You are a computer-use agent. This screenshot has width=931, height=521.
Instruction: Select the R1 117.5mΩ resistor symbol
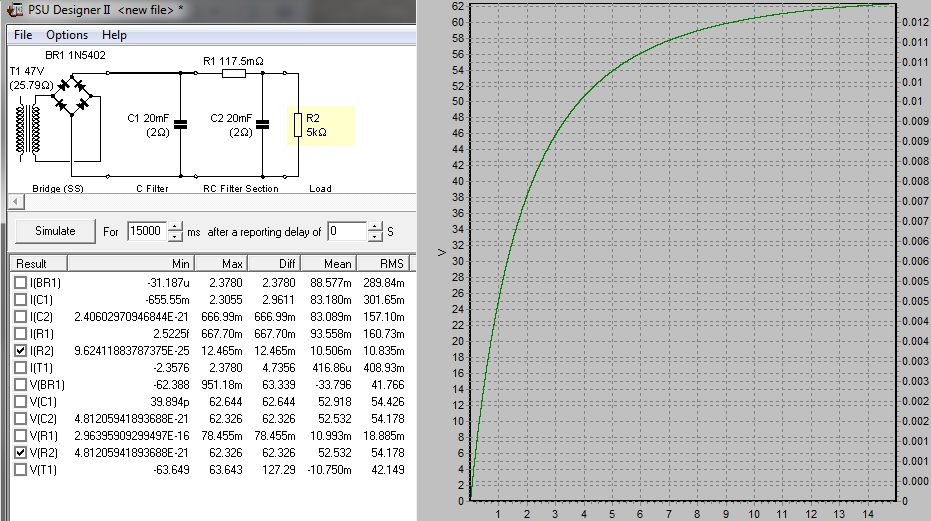pos(234,73)
